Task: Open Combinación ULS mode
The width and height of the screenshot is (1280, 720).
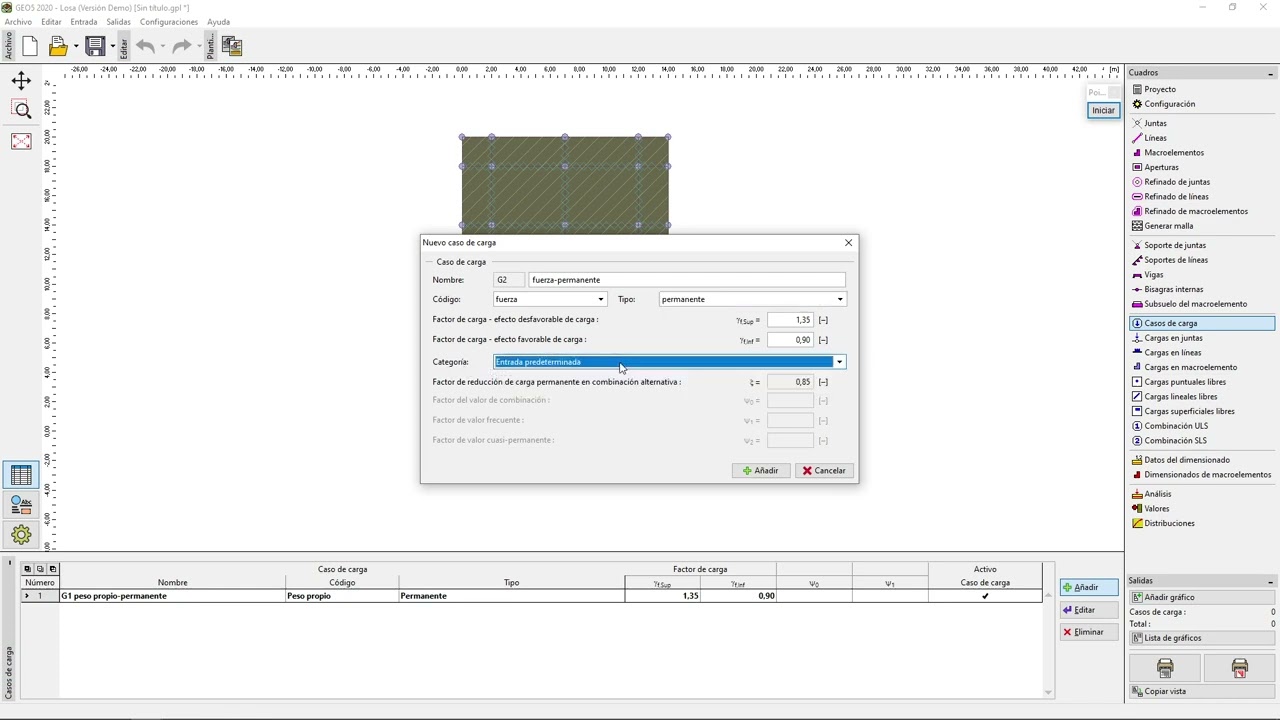Action: (1176, 426)
